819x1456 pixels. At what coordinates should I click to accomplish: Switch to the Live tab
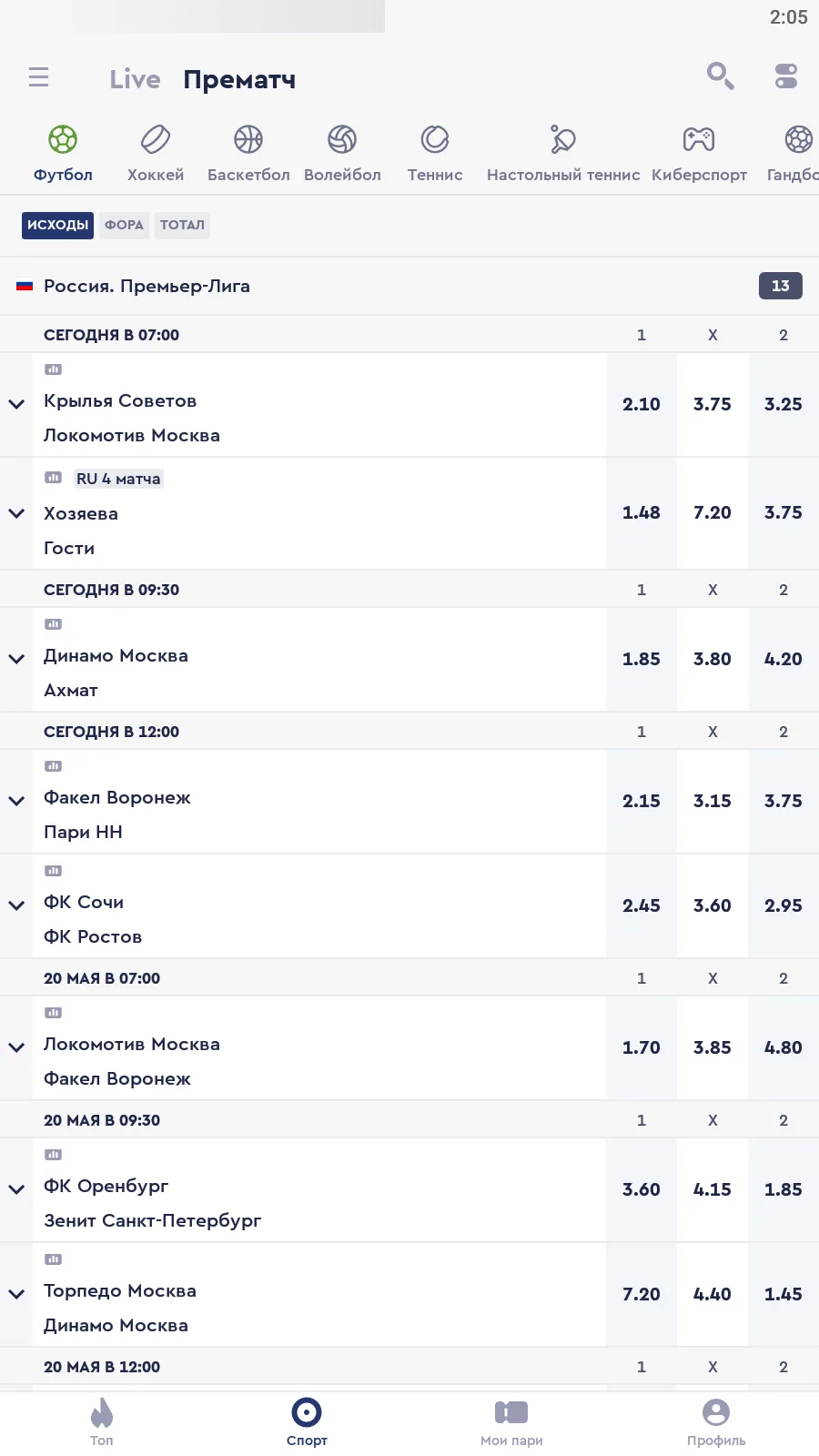(x=135, y=80)
